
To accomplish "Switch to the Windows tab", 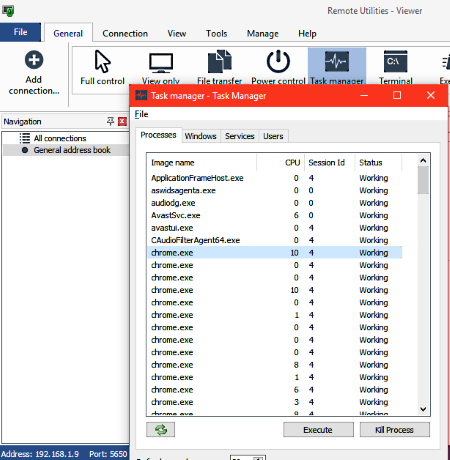I will (x=200, y=136).
